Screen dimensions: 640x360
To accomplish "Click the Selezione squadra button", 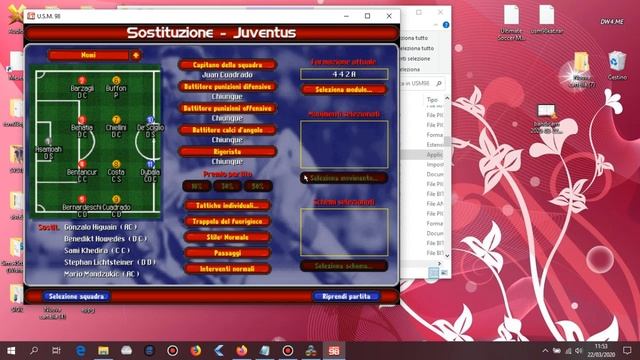I will (76, 296).
